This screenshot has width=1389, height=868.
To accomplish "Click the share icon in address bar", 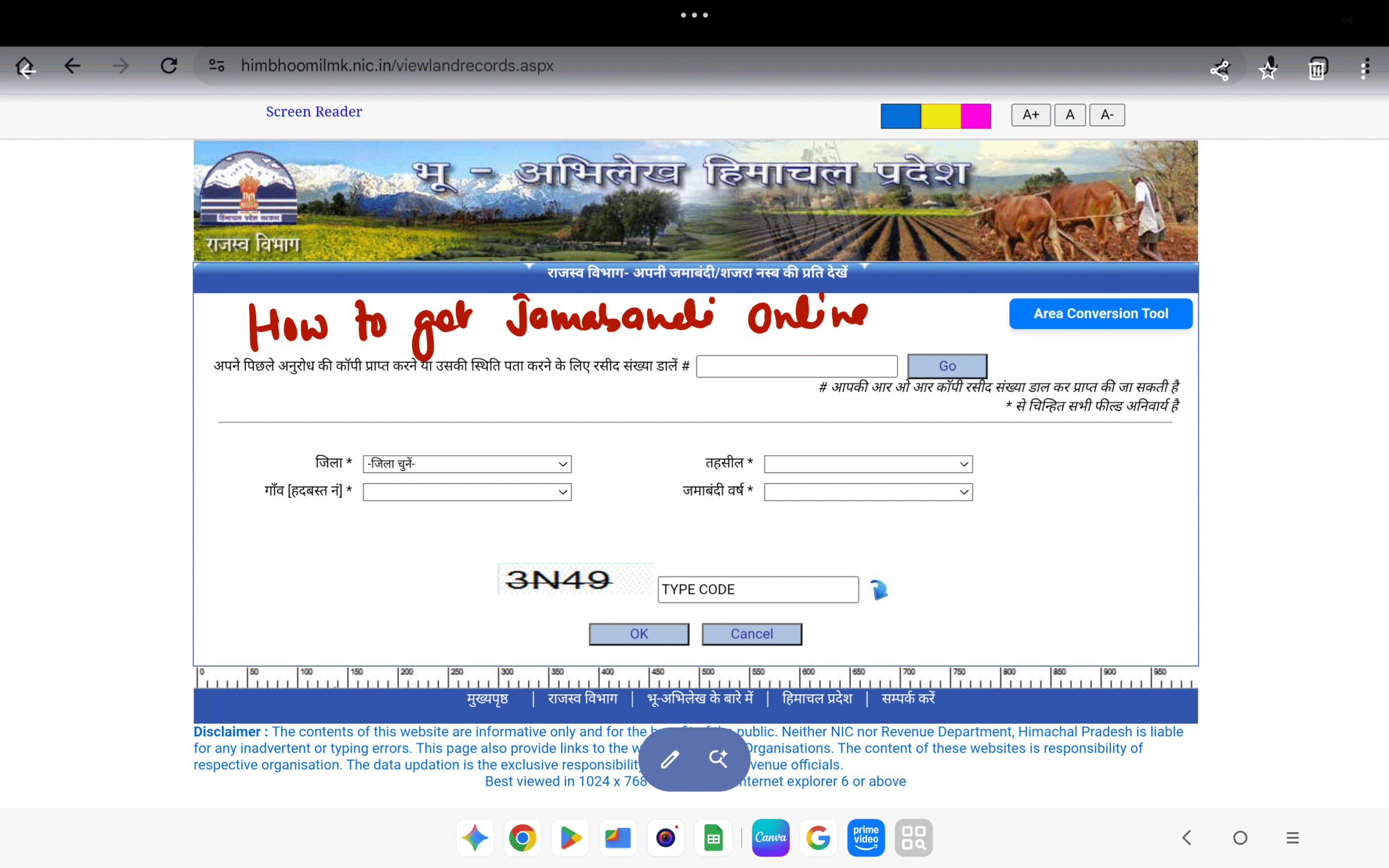I will pyautogui.click(x=1219, y=70).
